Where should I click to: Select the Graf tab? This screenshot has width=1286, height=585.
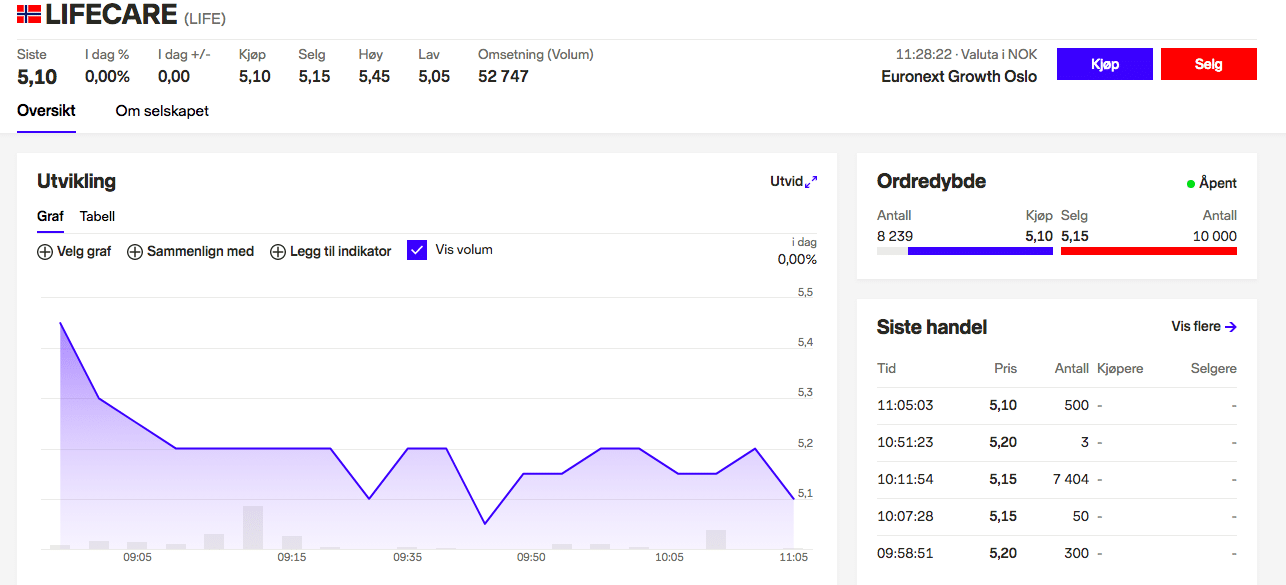[x=50, y=216]
